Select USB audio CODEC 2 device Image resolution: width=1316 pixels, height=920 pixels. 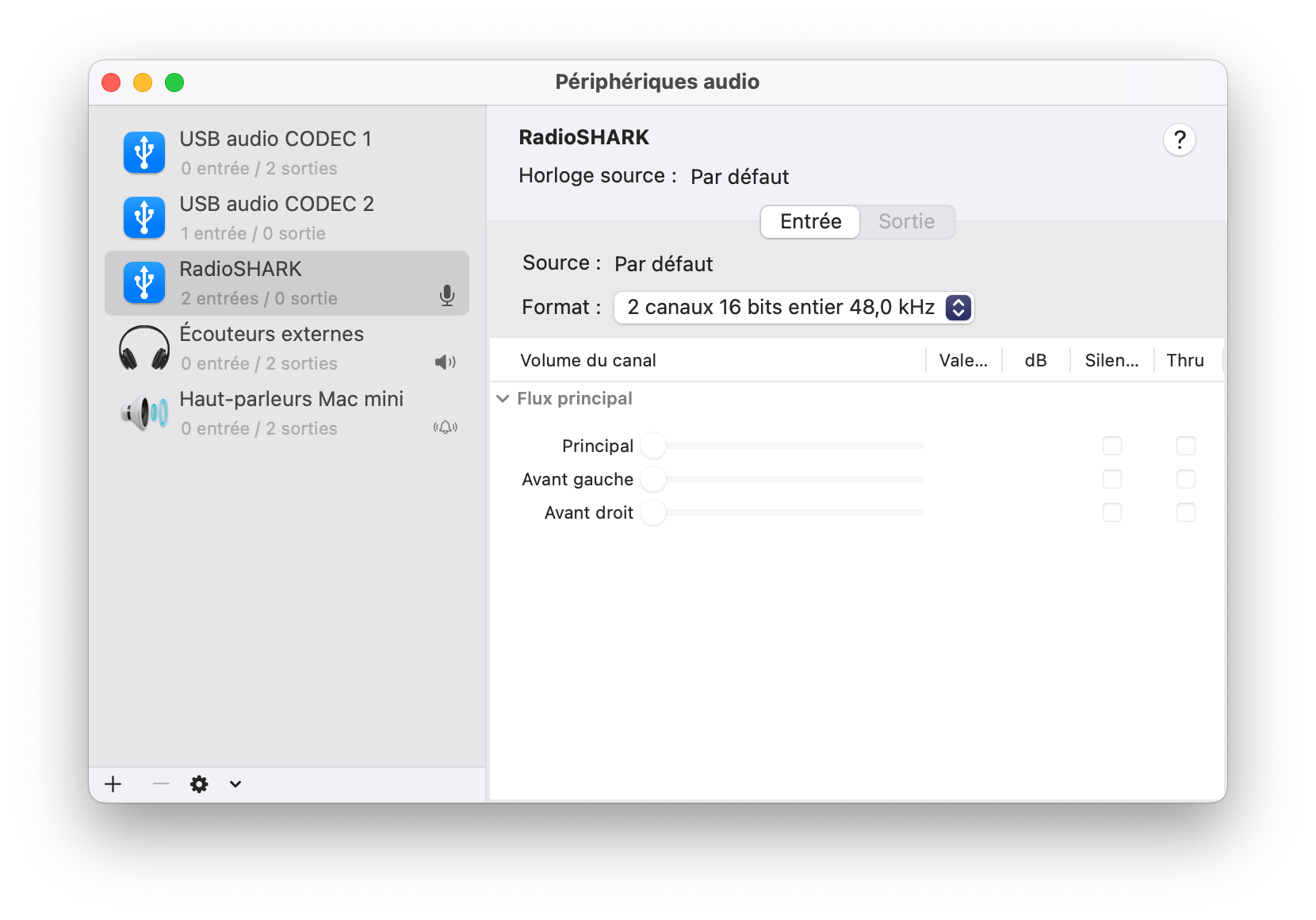click(287, 218)
